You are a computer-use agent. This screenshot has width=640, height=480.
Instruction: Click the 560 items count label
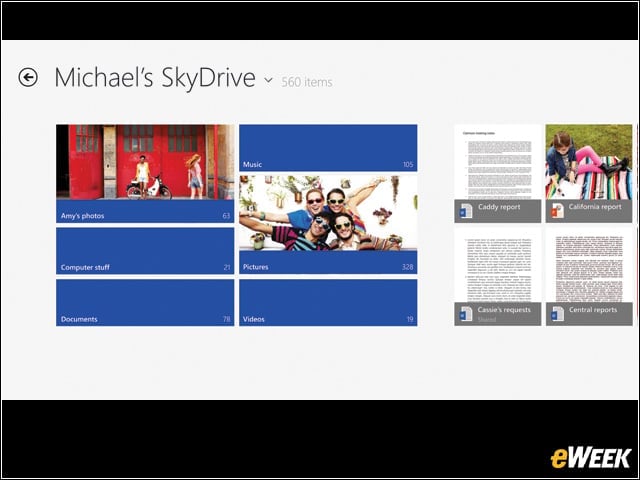(x=307, y=82)
